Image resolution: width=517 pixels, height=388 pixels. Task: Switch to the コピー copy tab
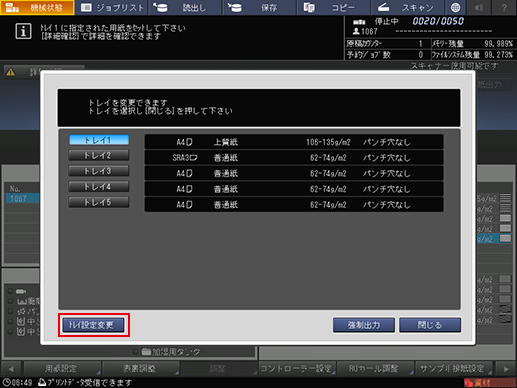333,7
